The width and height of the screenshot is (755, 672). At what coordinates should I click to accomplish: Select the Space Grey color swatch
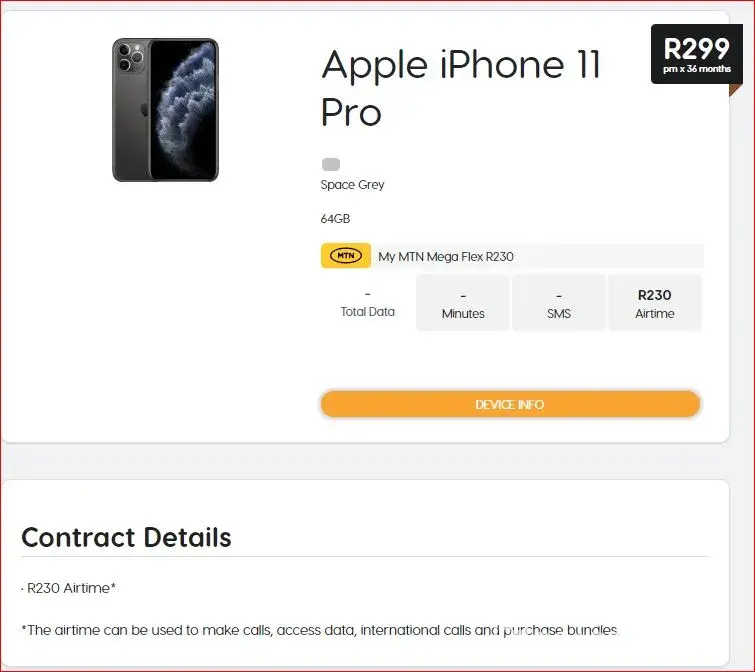point(331,164)
